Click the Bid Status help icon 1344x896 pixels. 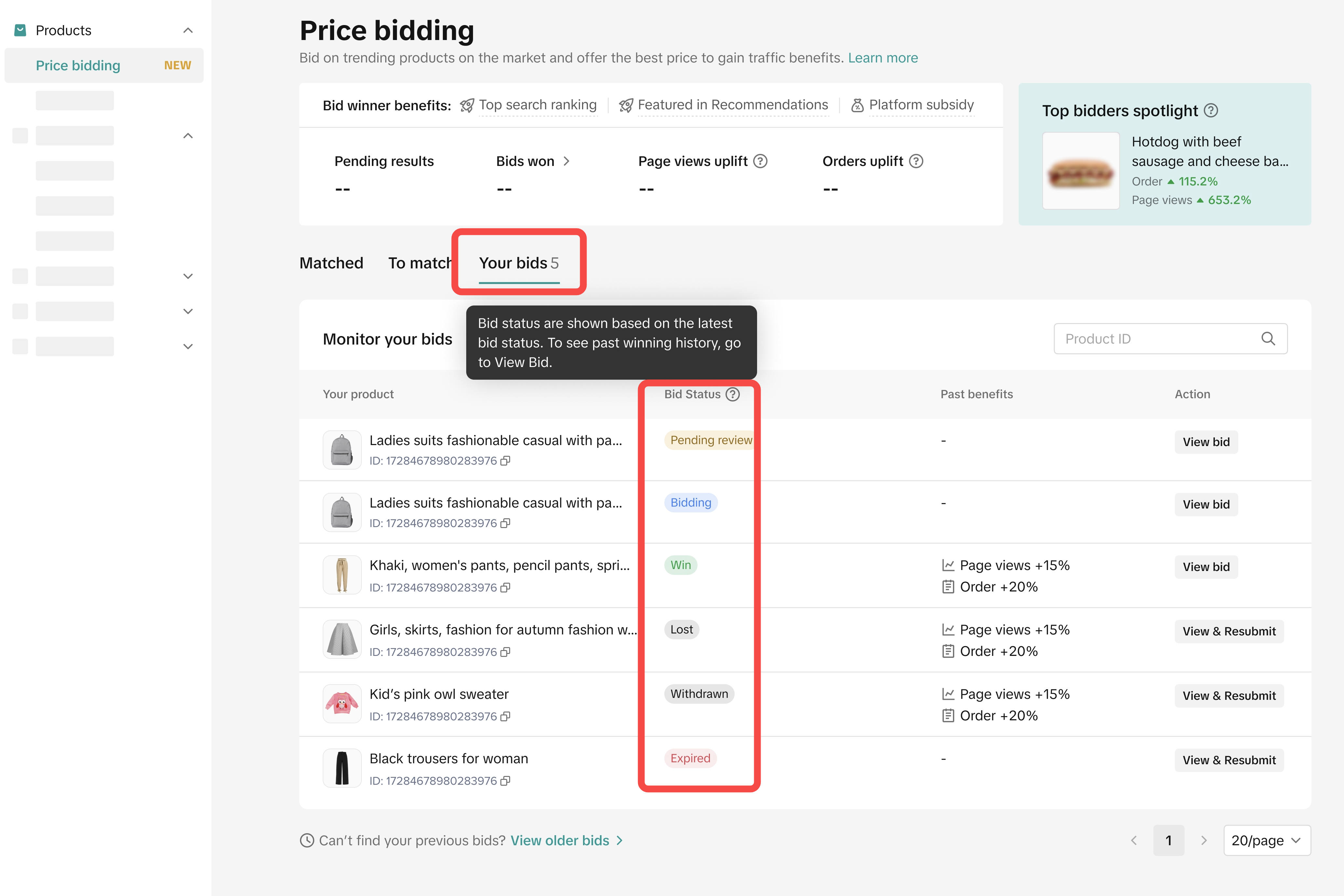click(733, 394)
